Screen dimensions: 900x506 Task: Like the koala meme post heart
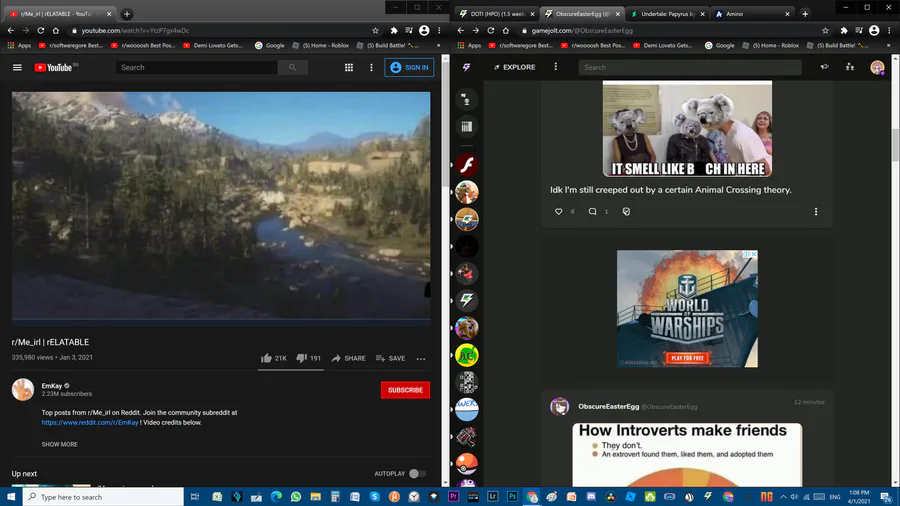558,212
